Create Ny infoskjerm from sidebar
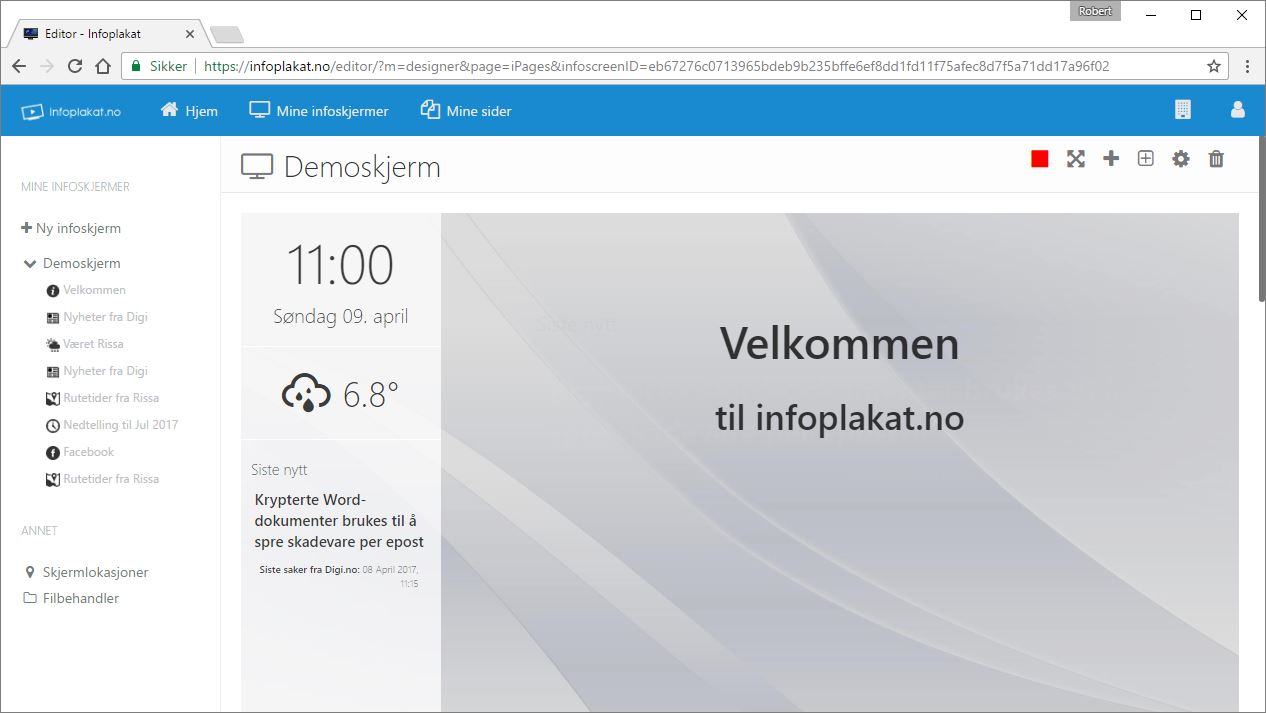Viewport: 1266px width, 713px height. tap(71, 228)
